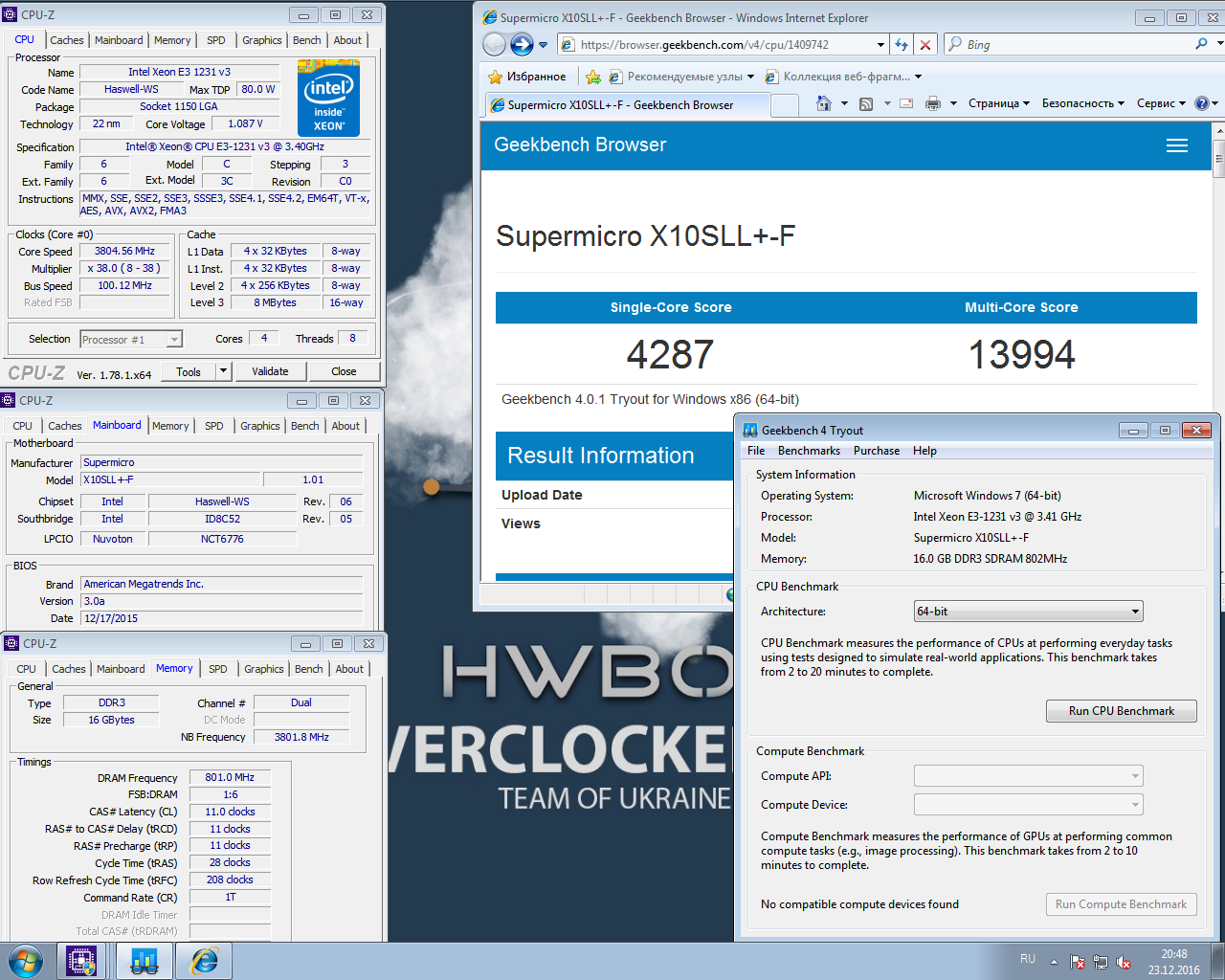1225x980 pixels.
Task: Open the Architecture 64-bit dropdown in Geekbench
Action: click(x=1029, y=612)
